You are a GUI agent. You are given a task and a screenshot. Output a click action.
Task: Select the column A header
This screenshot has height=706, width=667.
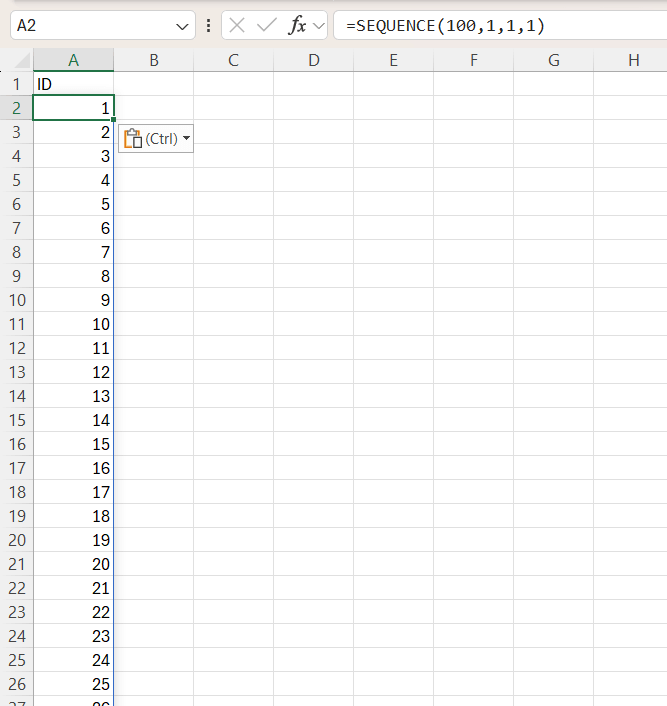click(x=73, y=61)
